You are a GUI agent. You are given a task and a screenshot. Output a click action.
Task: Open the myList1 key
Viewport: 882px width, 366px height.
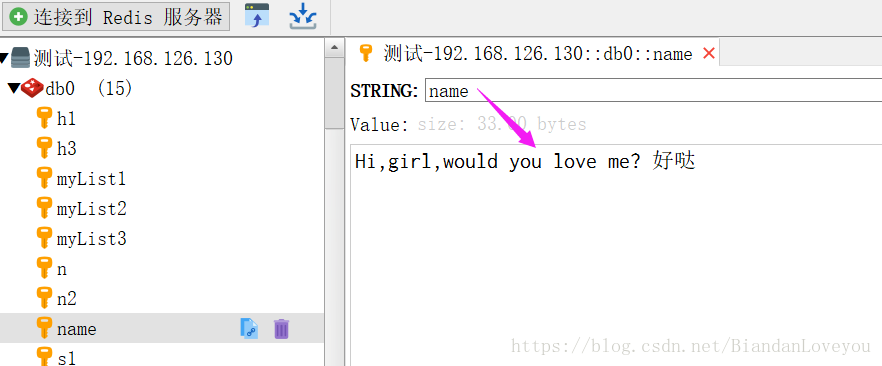pos(91,179)
